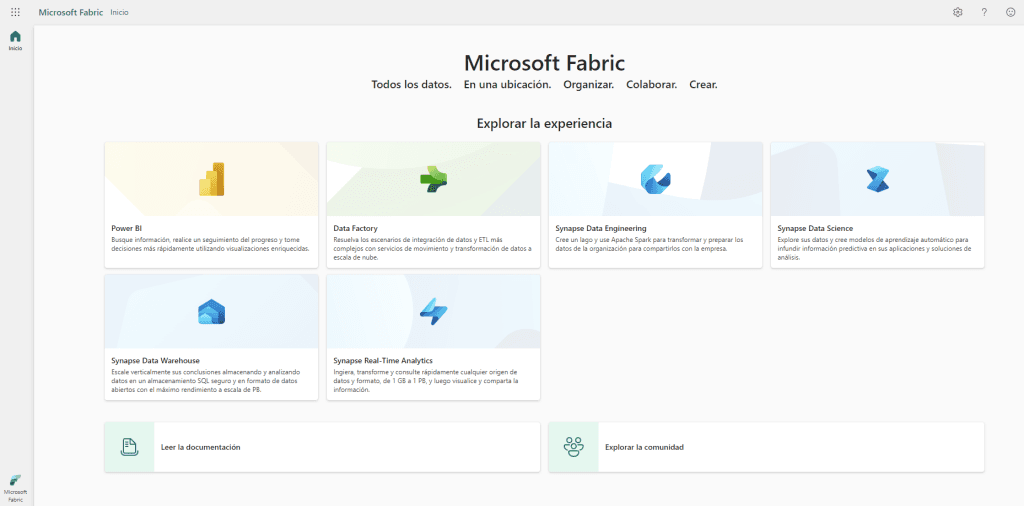Open the Power BI card title
This screenshot has height=506, width=1024.
click(127, 229)
